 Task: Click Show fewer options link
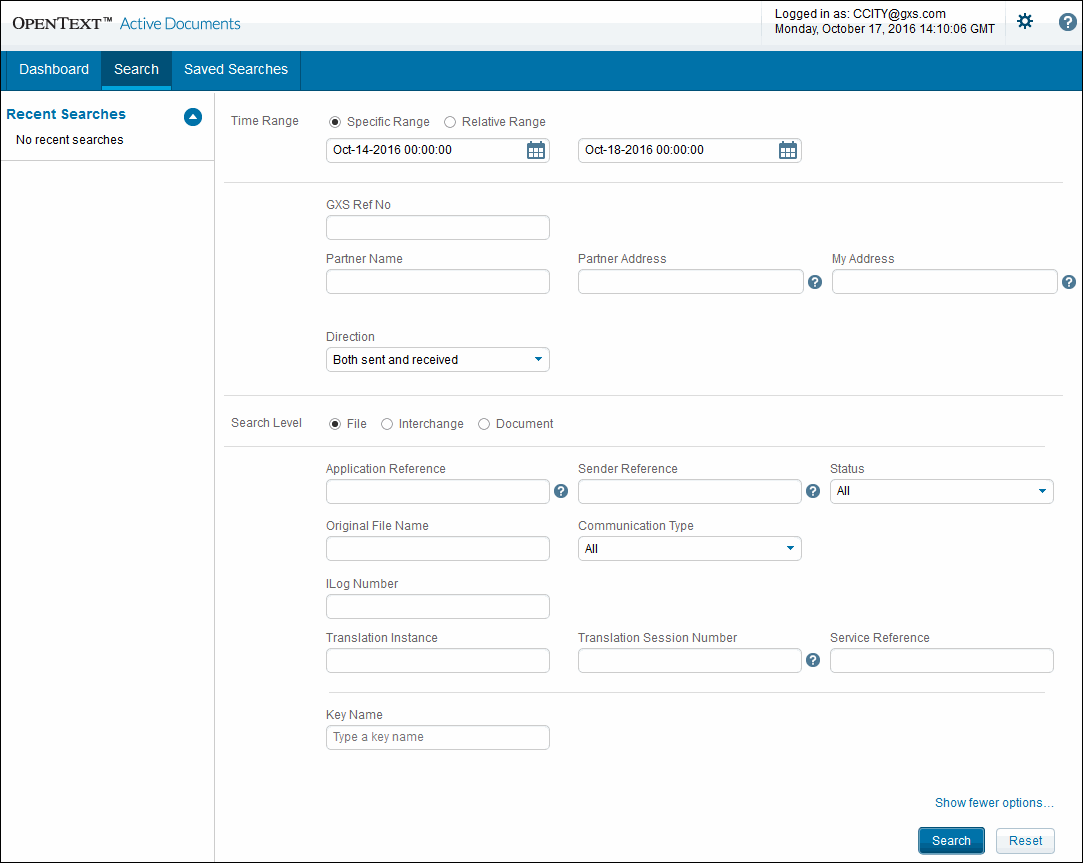[994, 803]
